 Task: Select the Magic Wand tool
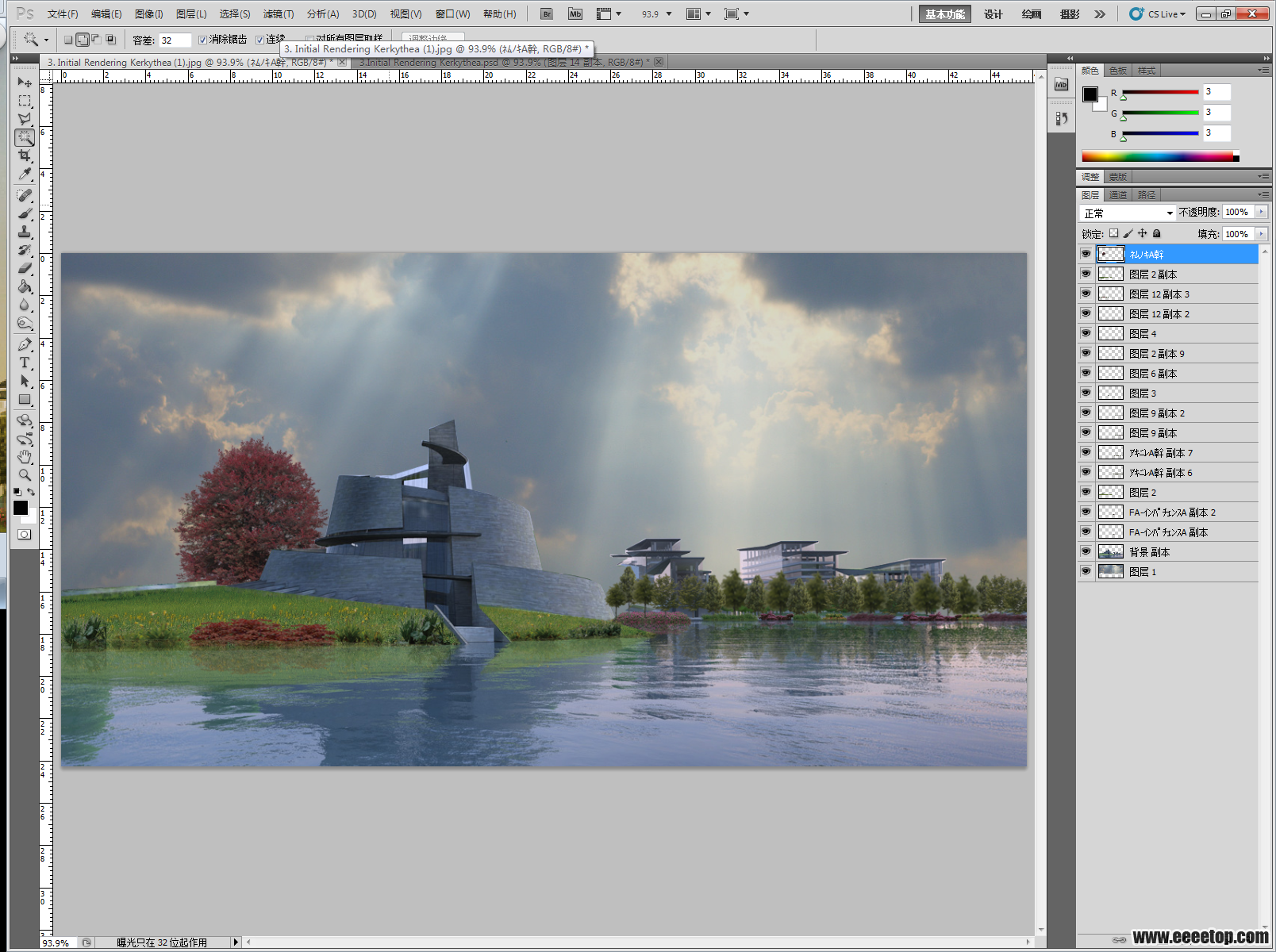(25, 137)
